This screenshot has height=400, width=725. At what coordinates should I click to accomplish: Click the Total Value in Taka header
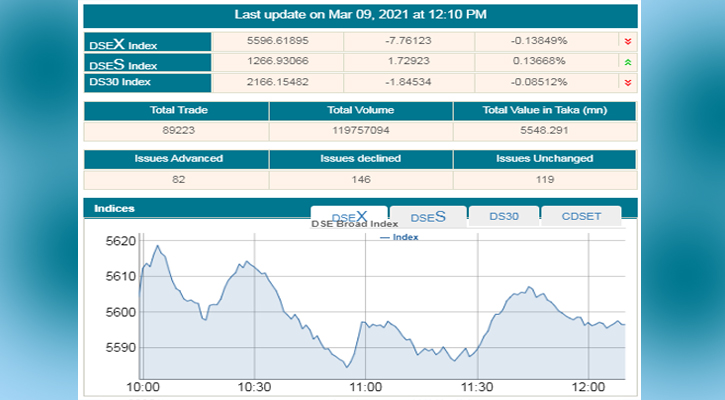544,110
